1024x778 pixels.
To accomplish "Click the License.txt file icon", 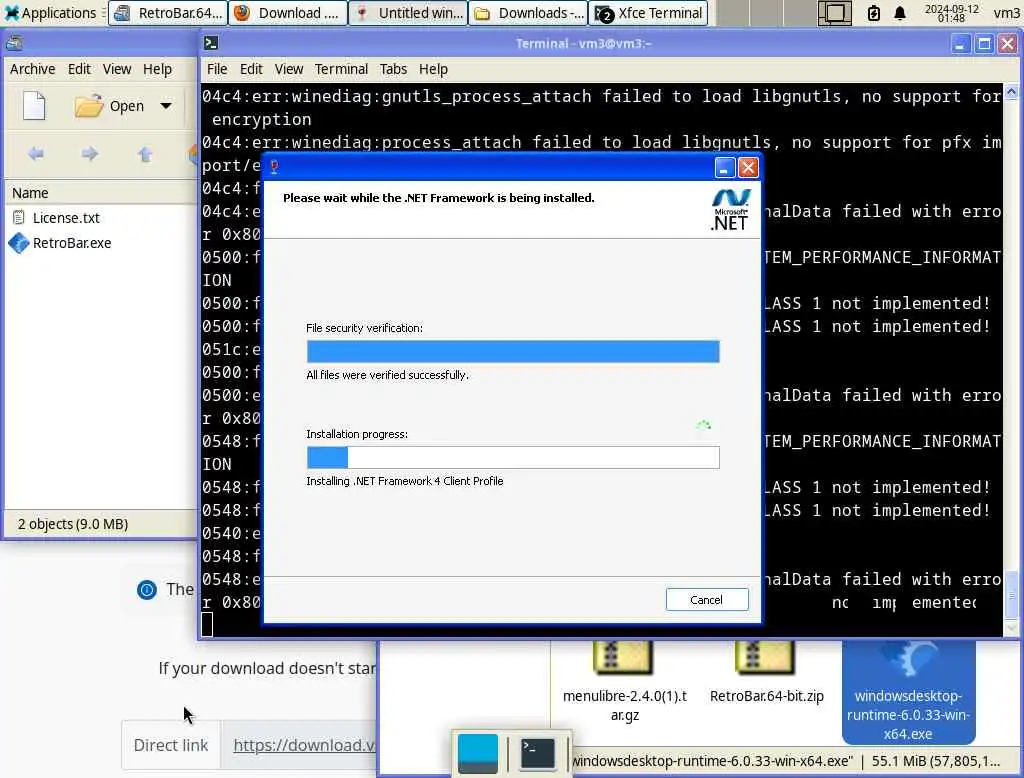I will pyautogui.click(x=19, y=218).
